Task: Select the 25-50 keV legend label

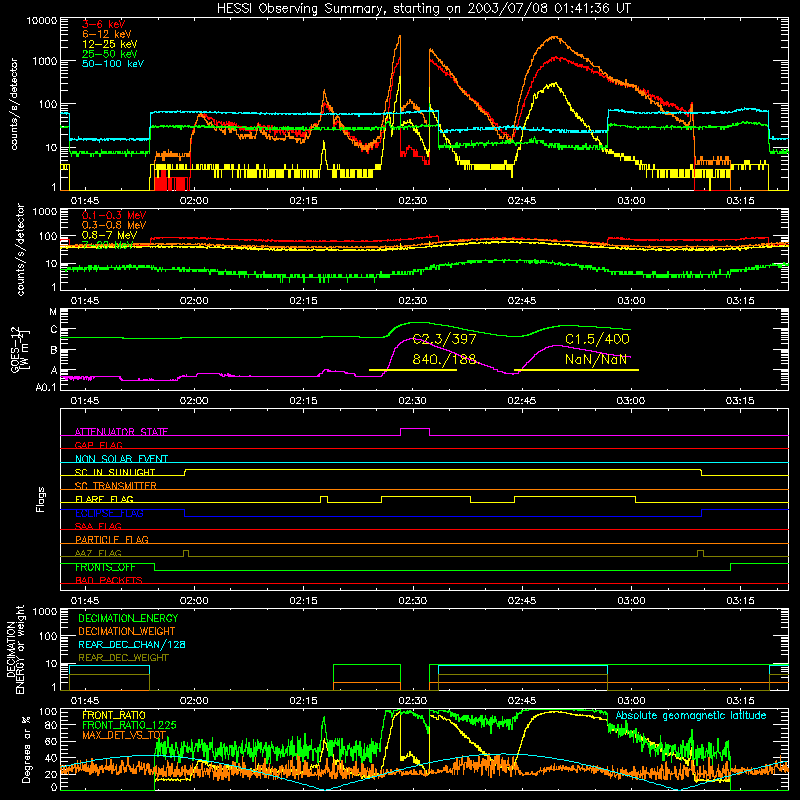Action: point(110,54)
